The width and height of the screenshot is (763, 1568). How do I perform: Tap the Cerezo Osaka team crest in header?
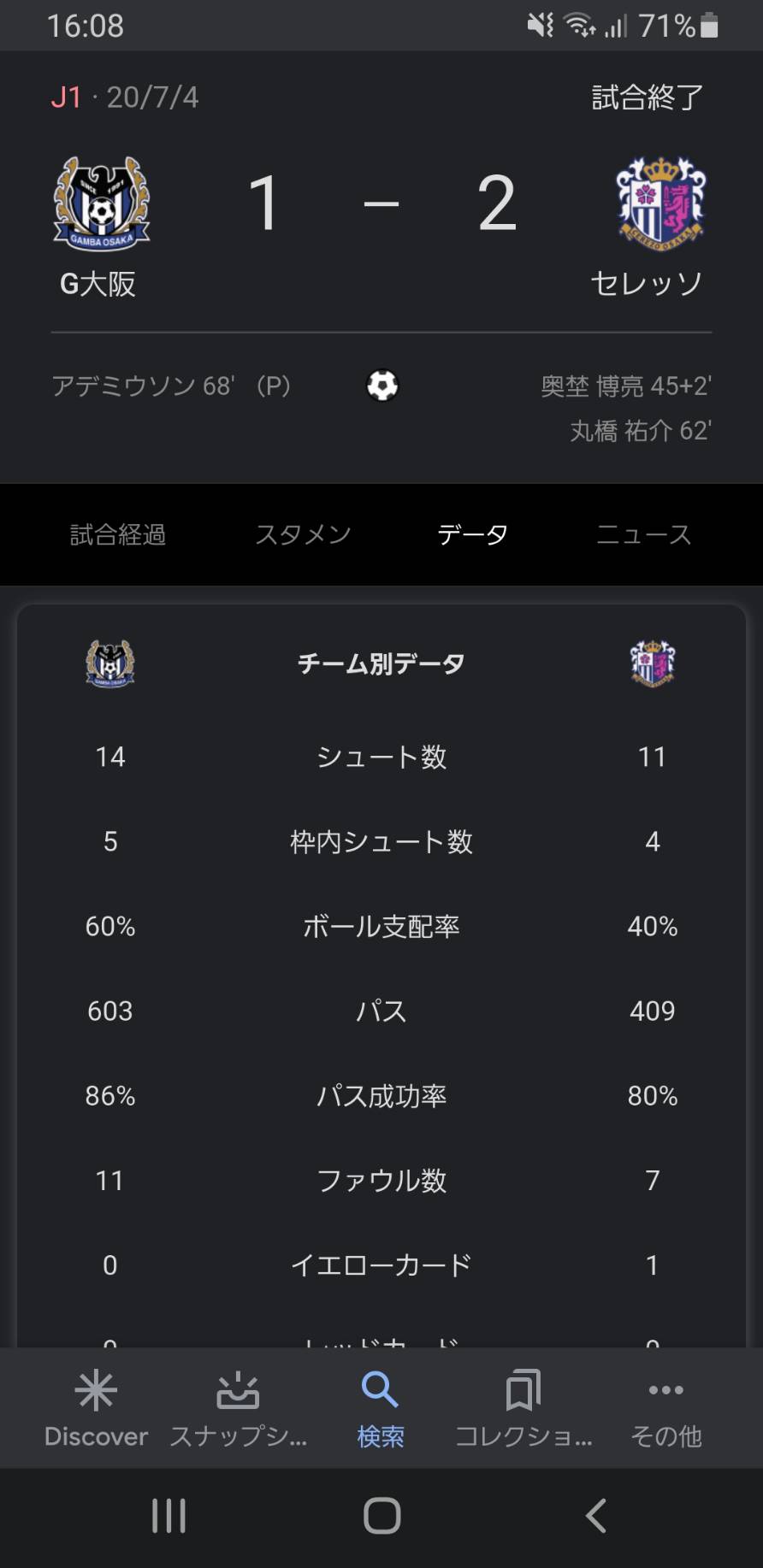[x=660, y=203]
